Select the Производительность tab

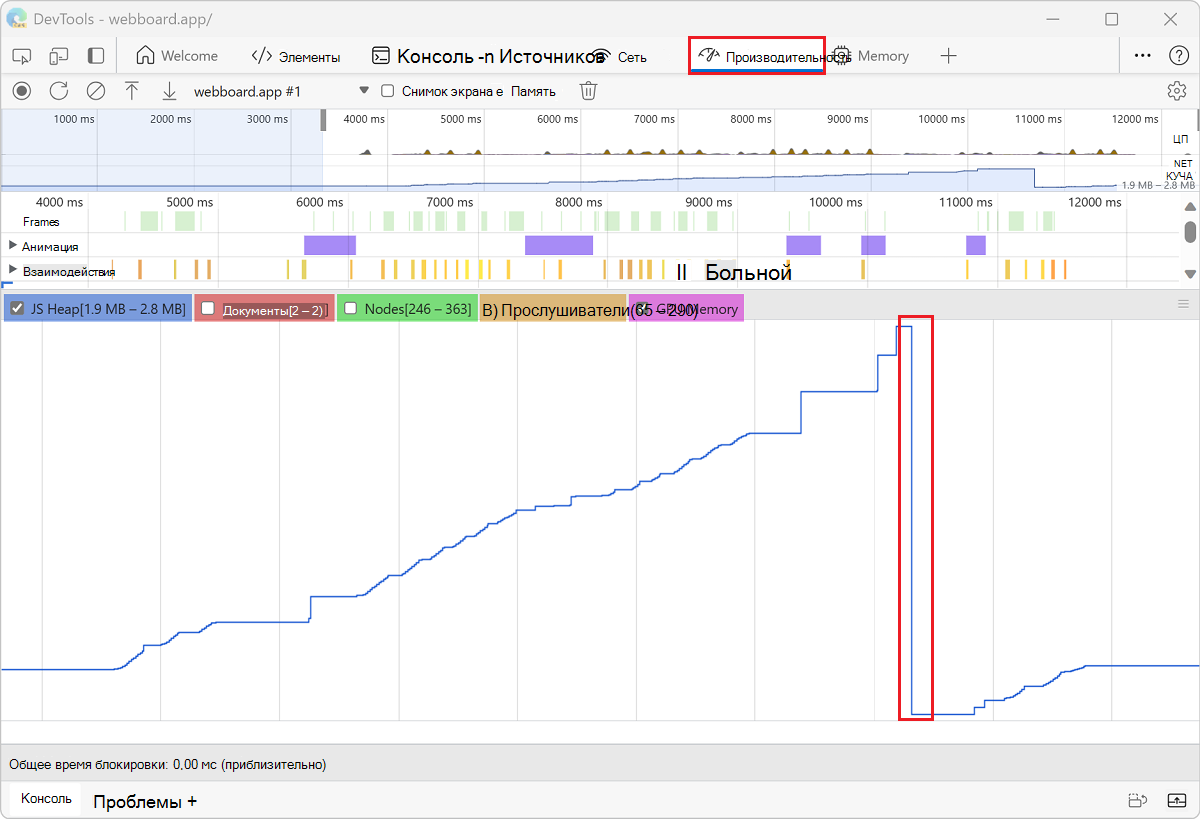pos(758,56)
